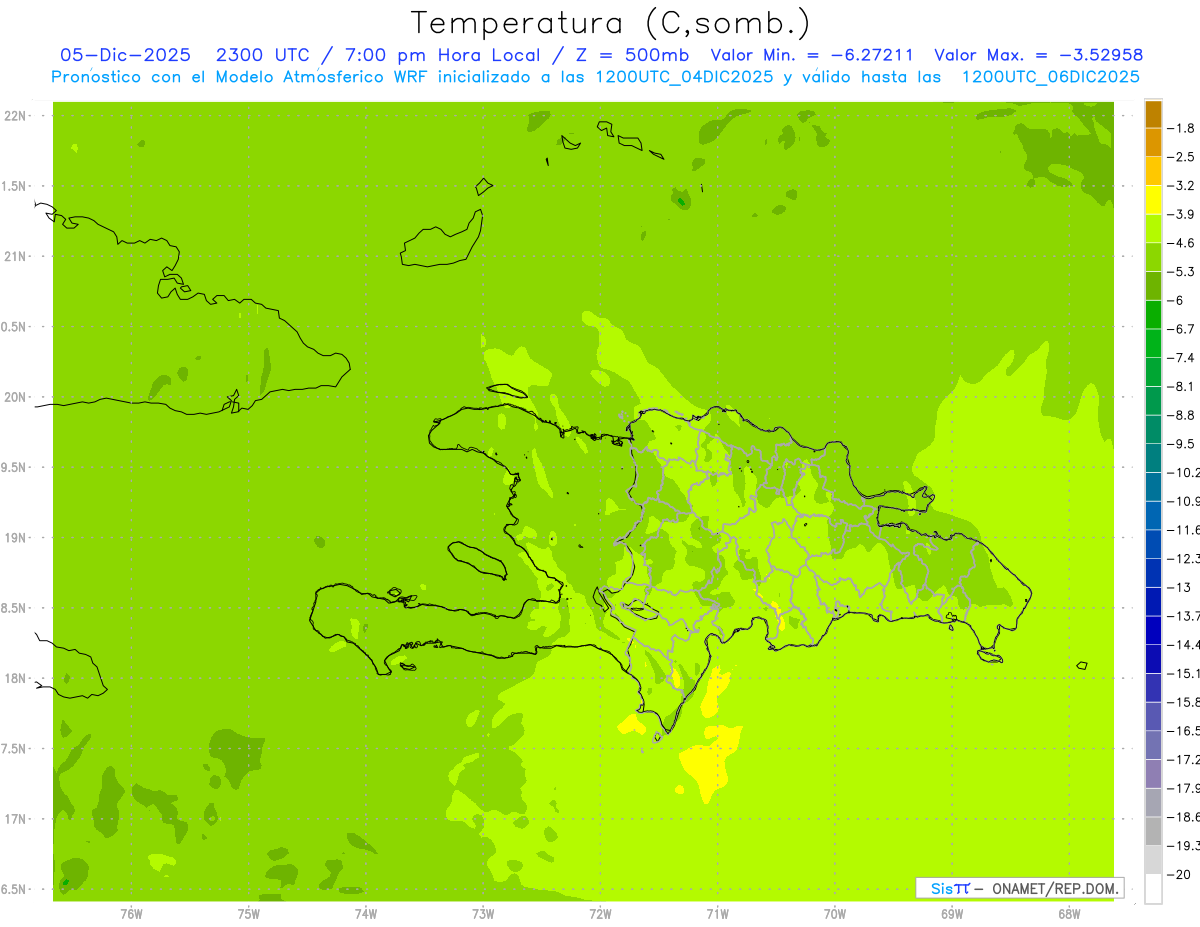Click the '-2.5' color bar value

coord(1183,157)
